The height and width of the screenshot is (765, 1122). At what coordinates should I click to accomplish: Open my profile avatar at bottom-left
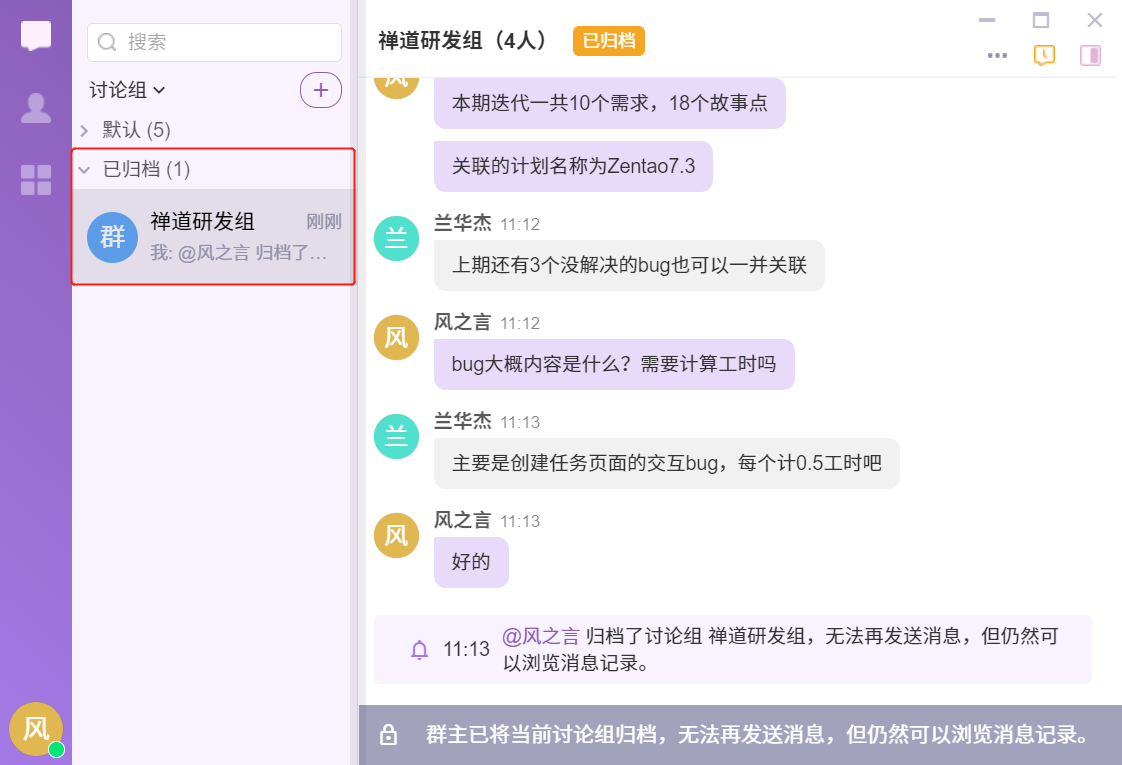click(x=36, y=728)
